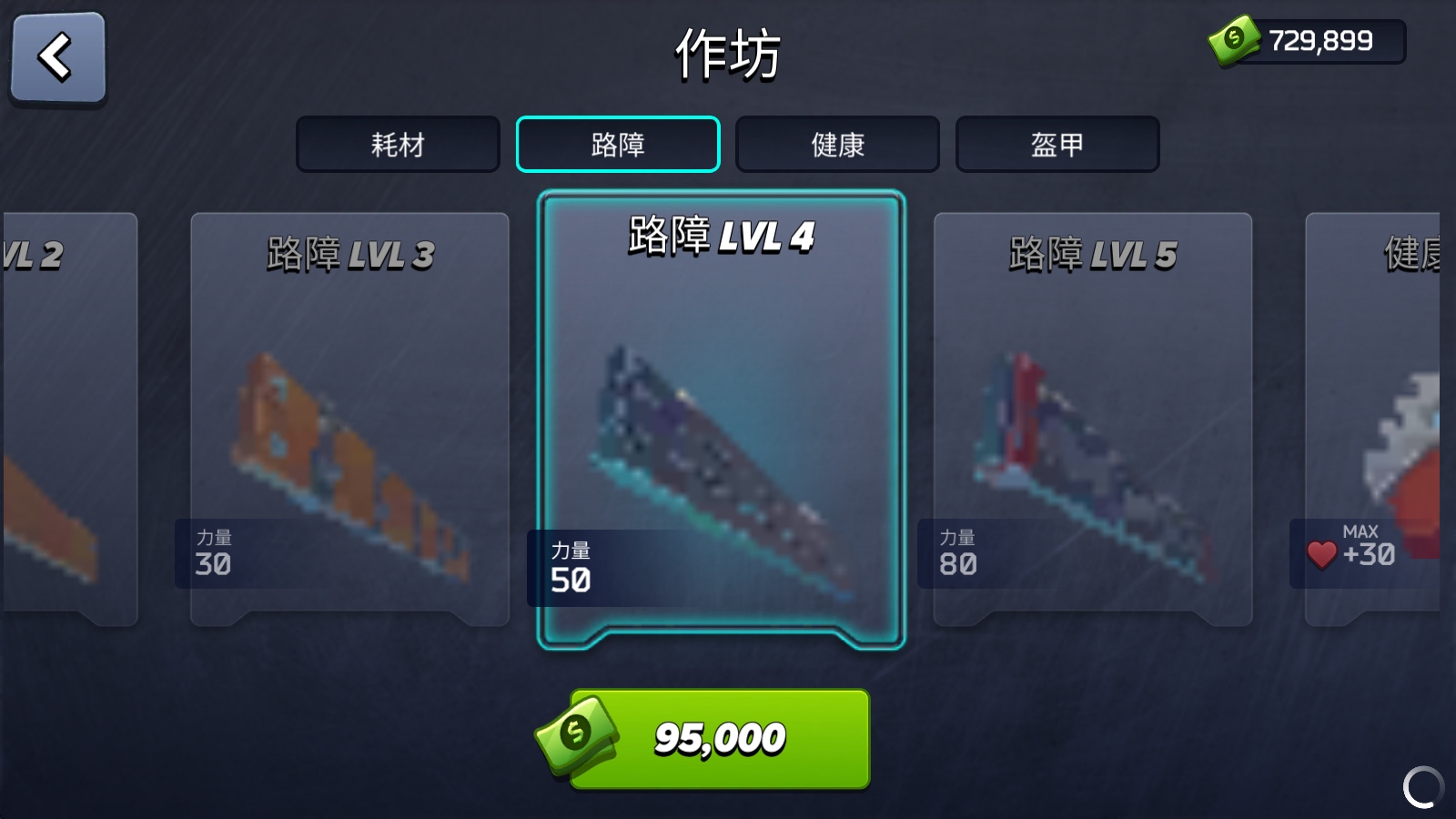The height and width of the screenshot is (819, 1456).
Task: Click the 力量 80 stat label
Action: pyautogui.click(x=958, y=553)
